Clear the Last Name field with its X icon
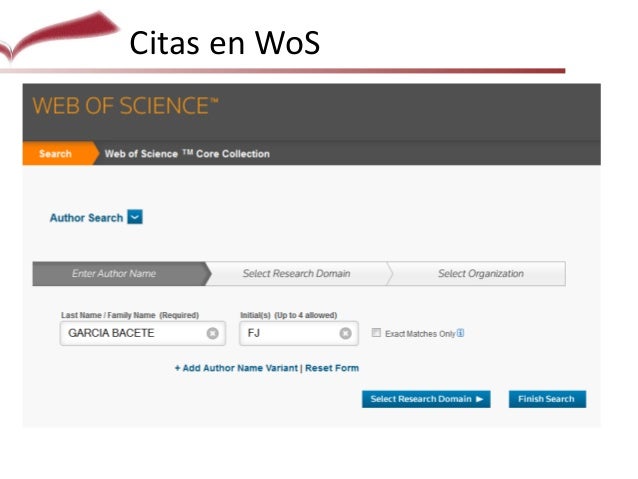Viewport: 638px width, 479px height. pos(212,333)
